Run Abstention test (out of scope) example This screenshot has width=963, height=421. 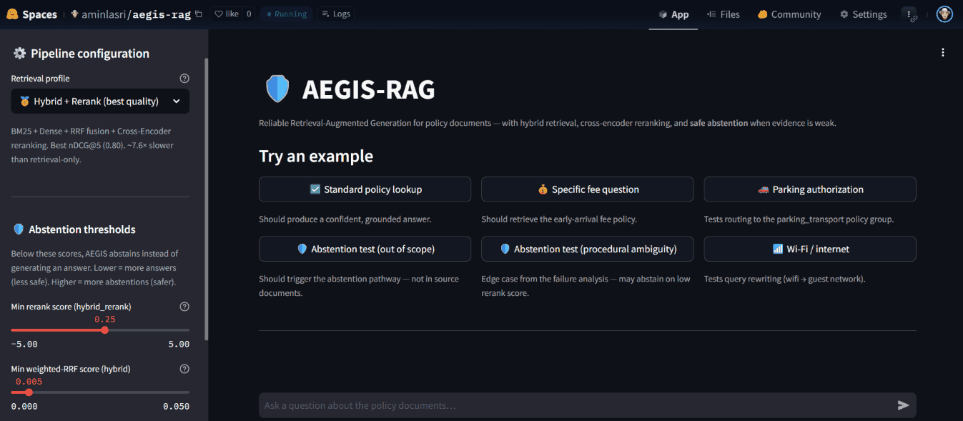[365, 249]
